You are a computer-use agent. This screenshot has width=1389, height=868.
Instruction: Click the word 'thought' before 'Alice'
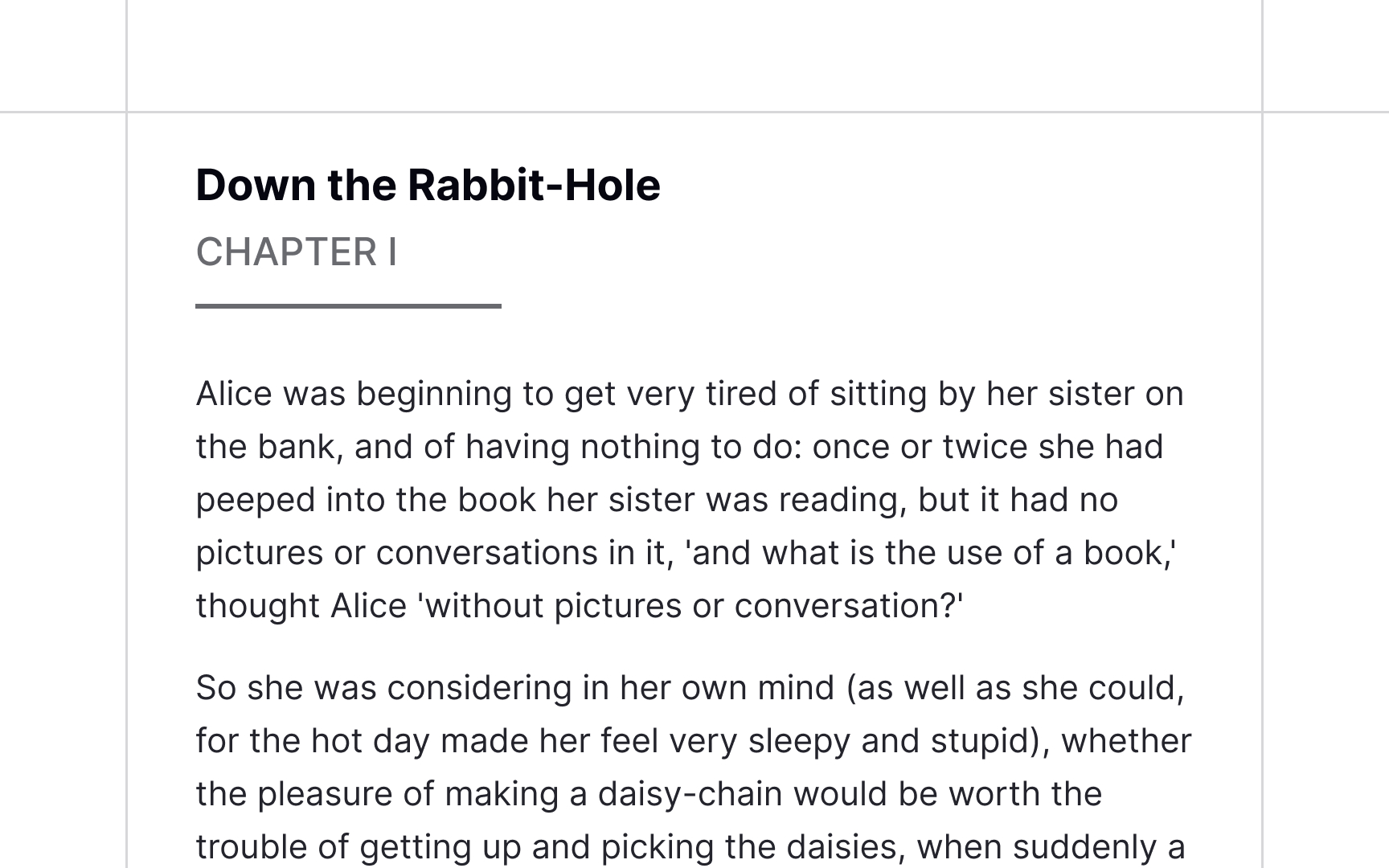point(257,606)
